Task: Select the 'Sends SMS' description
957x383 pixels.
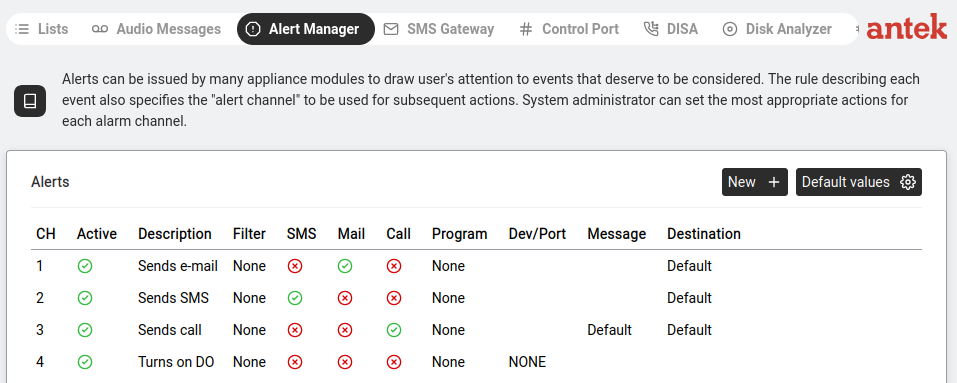Action: coord(173,298)
